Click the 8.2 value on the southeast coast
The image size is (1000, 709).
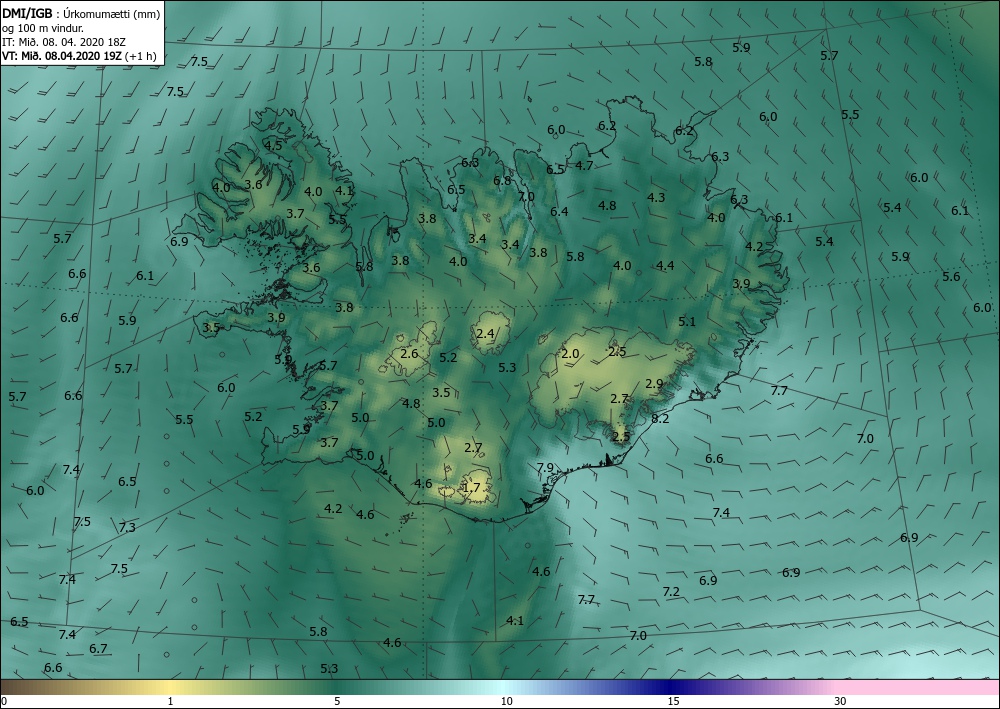pyautogui.click(x=660, y=419)
